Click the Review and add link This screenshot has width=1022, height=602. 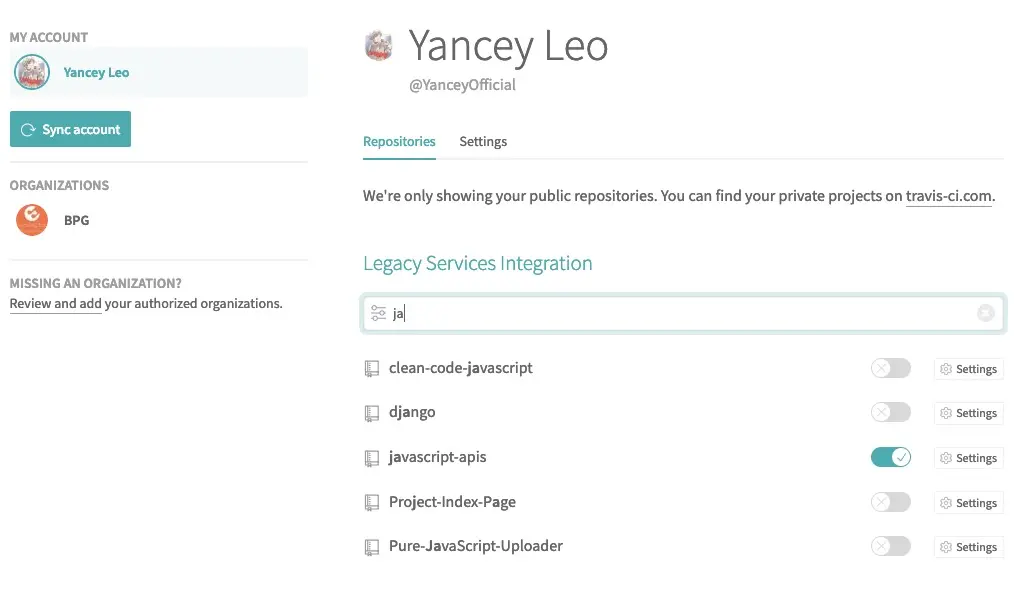click(56, 304)
